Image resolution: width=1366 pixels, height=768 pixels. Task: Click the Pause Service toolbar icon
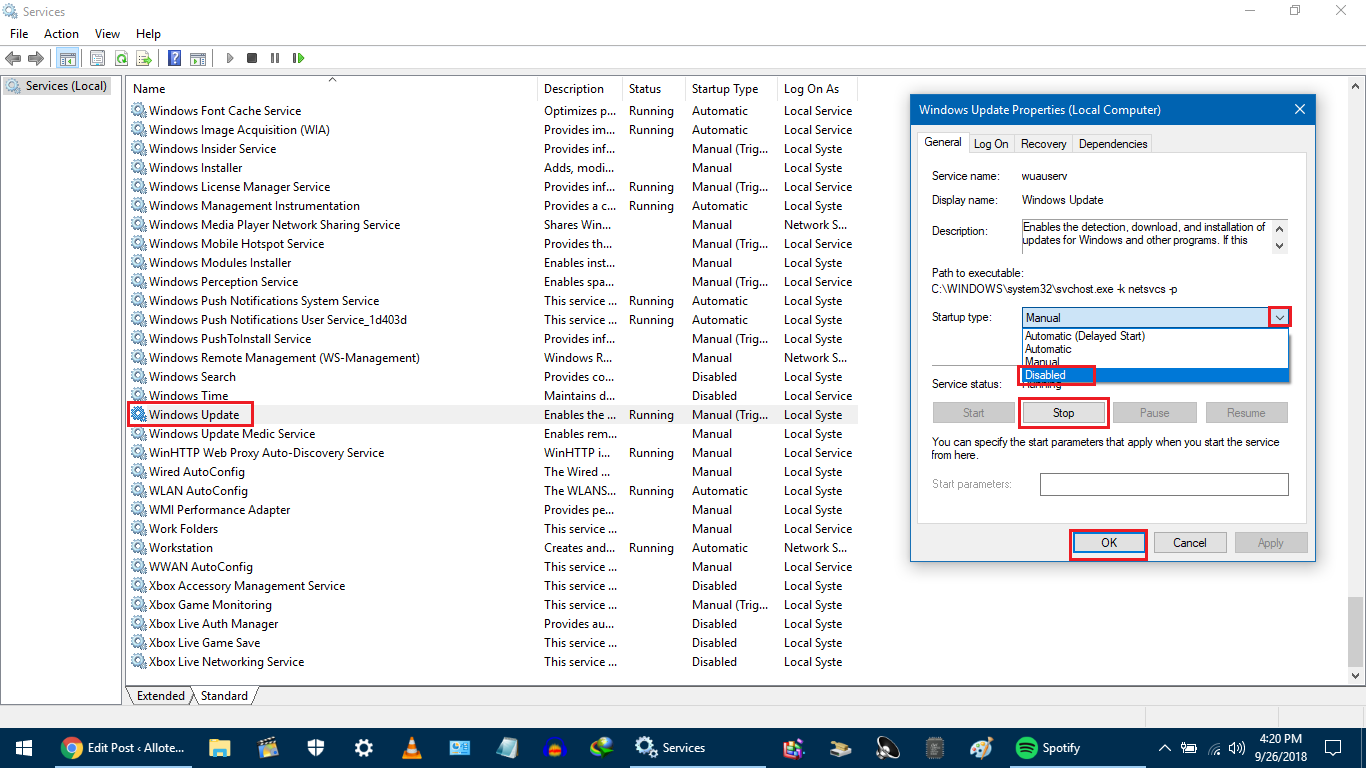click(x=275, y=58)
